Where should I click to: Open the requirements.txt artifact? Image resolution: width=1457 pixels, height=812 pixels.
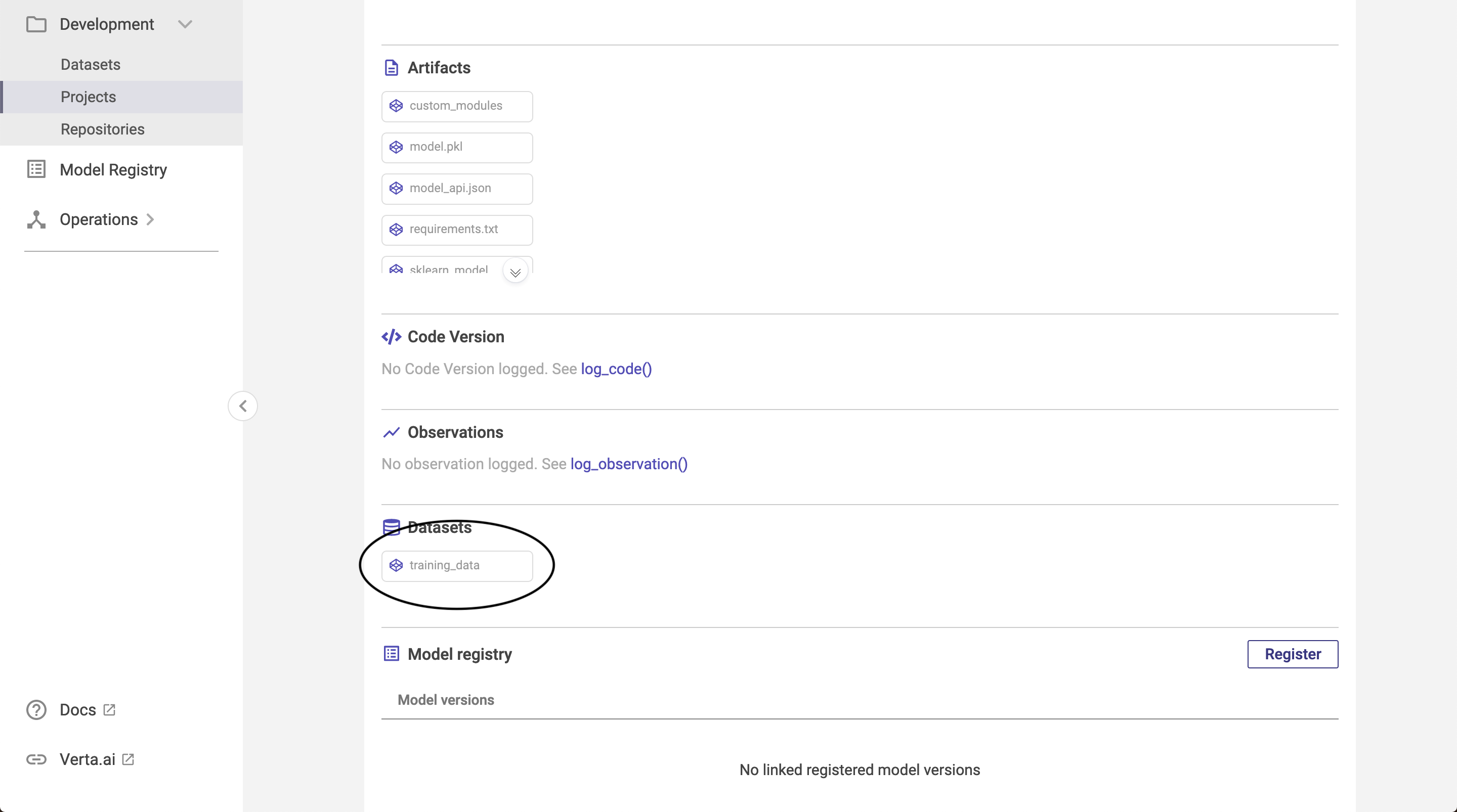[456, 230]
